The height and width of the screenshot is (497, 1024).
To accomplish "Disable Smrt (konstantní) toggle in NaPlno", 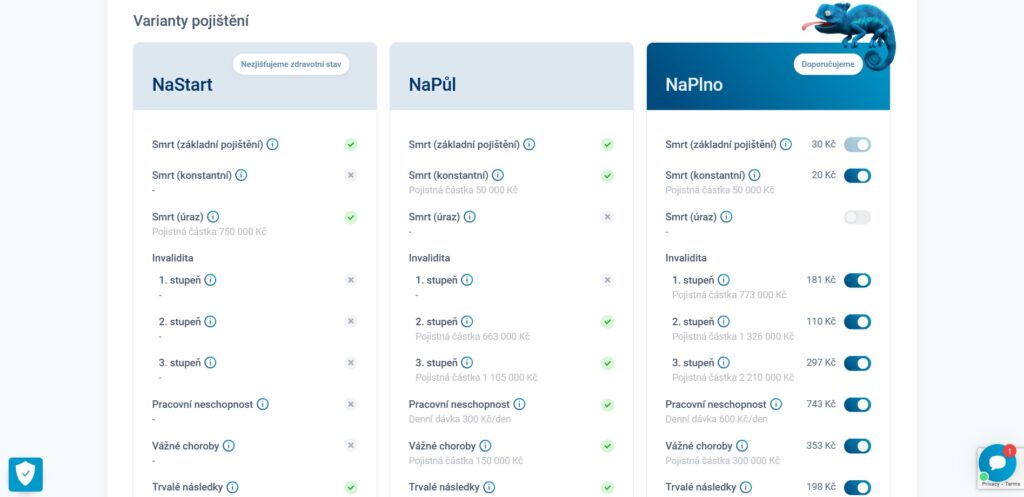I will (x=857, y=176).
